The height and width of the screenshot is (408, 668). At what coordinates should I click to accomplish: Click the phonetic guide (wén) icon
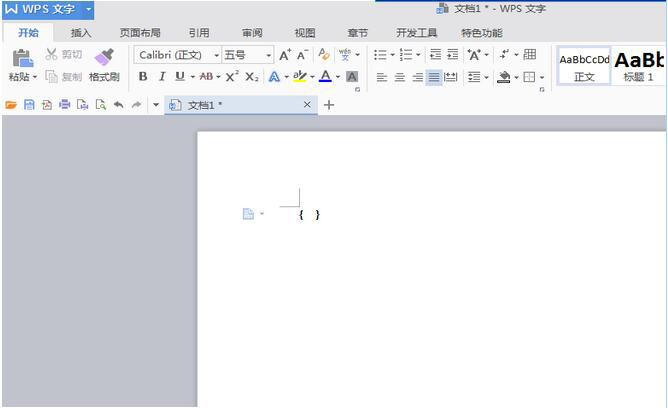click(345, 55)
